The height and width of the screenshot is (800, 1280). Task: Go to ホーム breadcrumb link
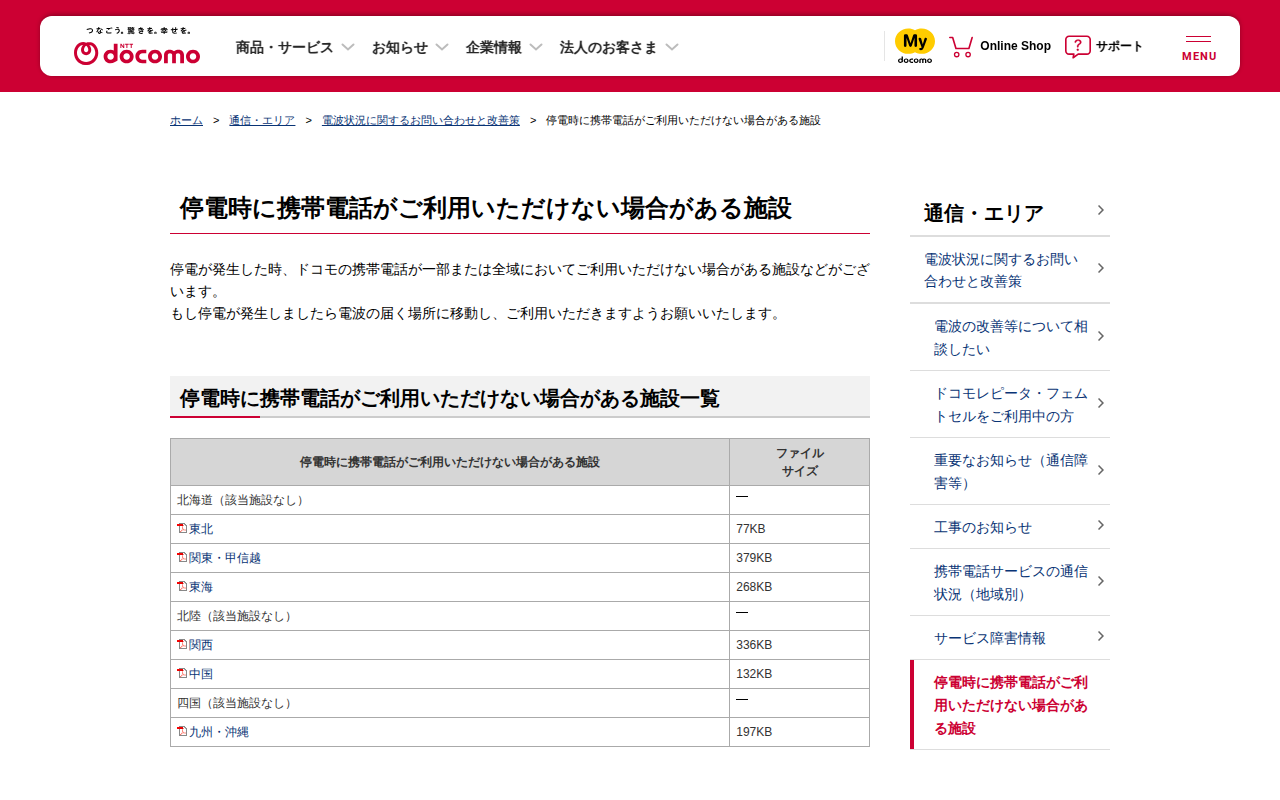[186, 120]
